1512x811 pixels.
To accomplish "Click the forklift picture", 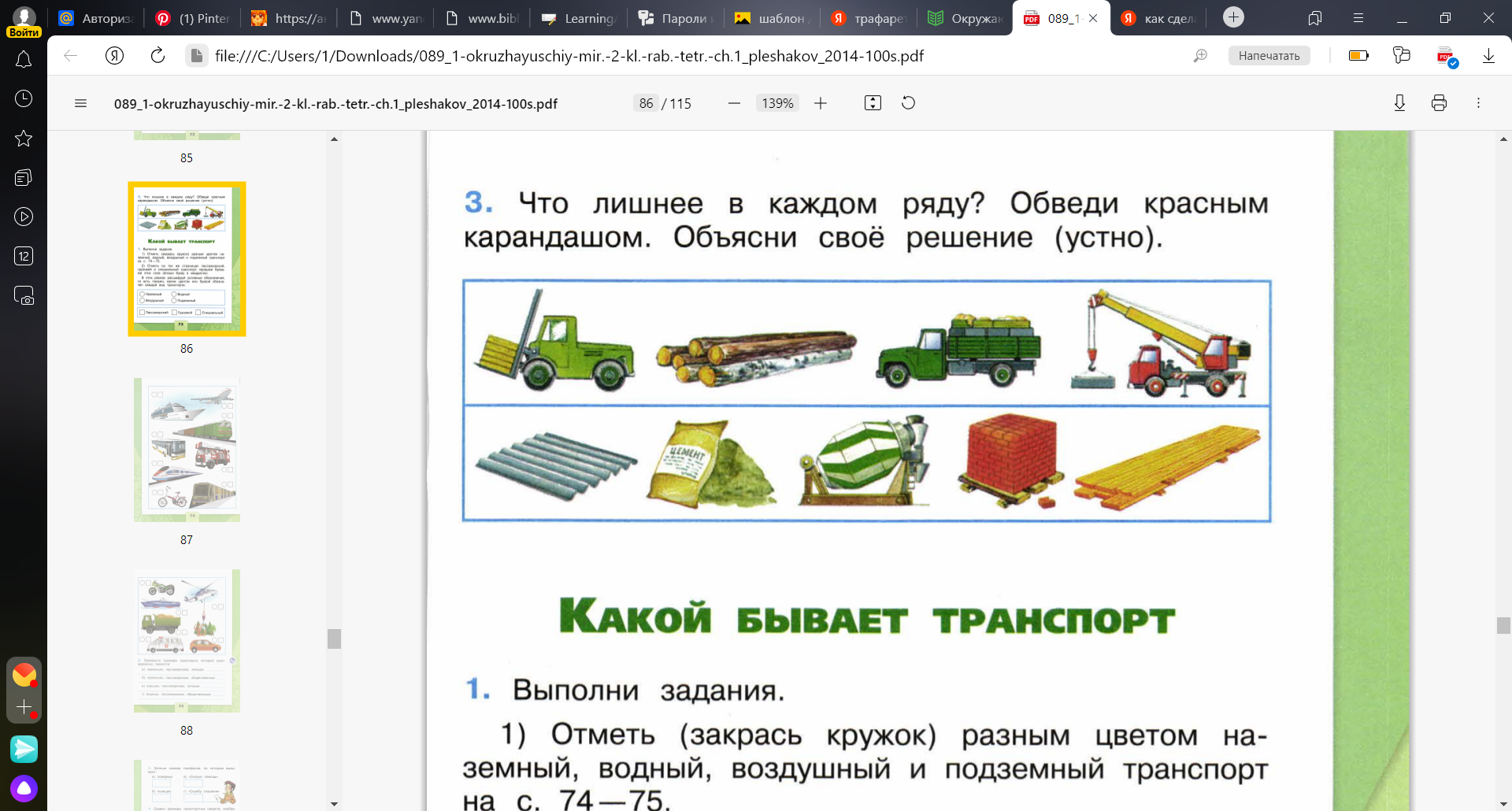I will click(554, 341).
